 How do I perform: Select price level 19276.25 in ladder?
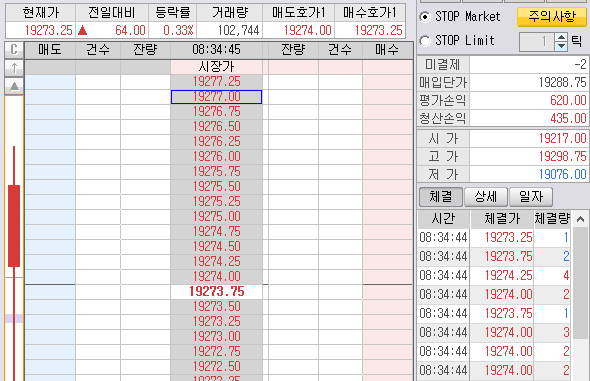216,142
